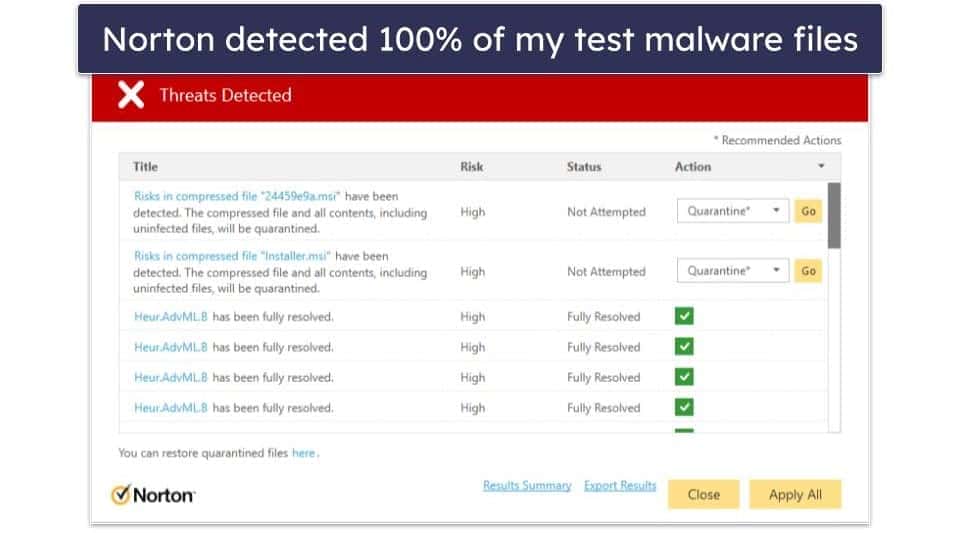960x533 pixels.
Task: Expand the Action column header arrow
Action: click(x=821, y=167)
